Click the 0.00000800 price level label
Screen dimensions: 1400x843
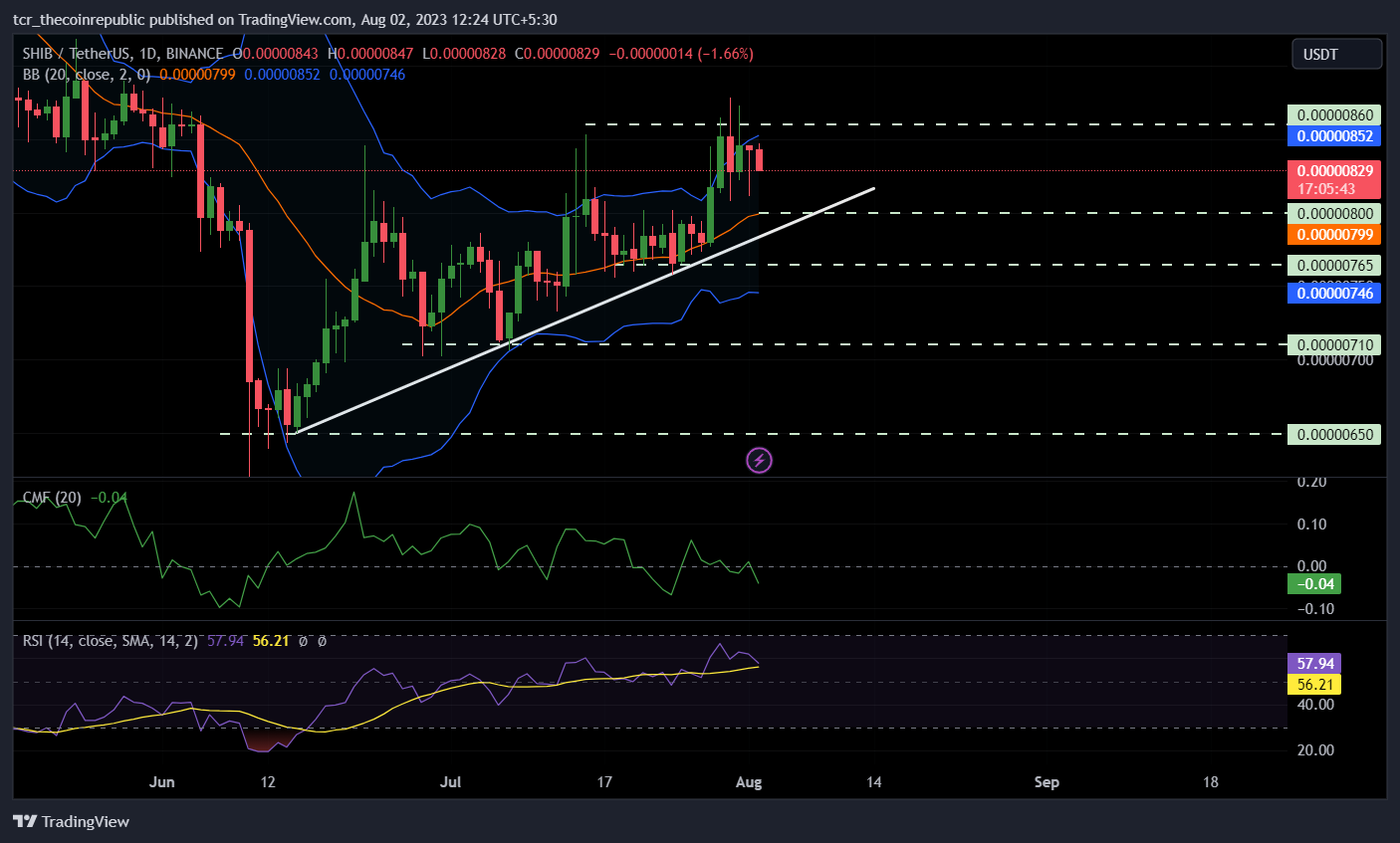[1334, 214]
